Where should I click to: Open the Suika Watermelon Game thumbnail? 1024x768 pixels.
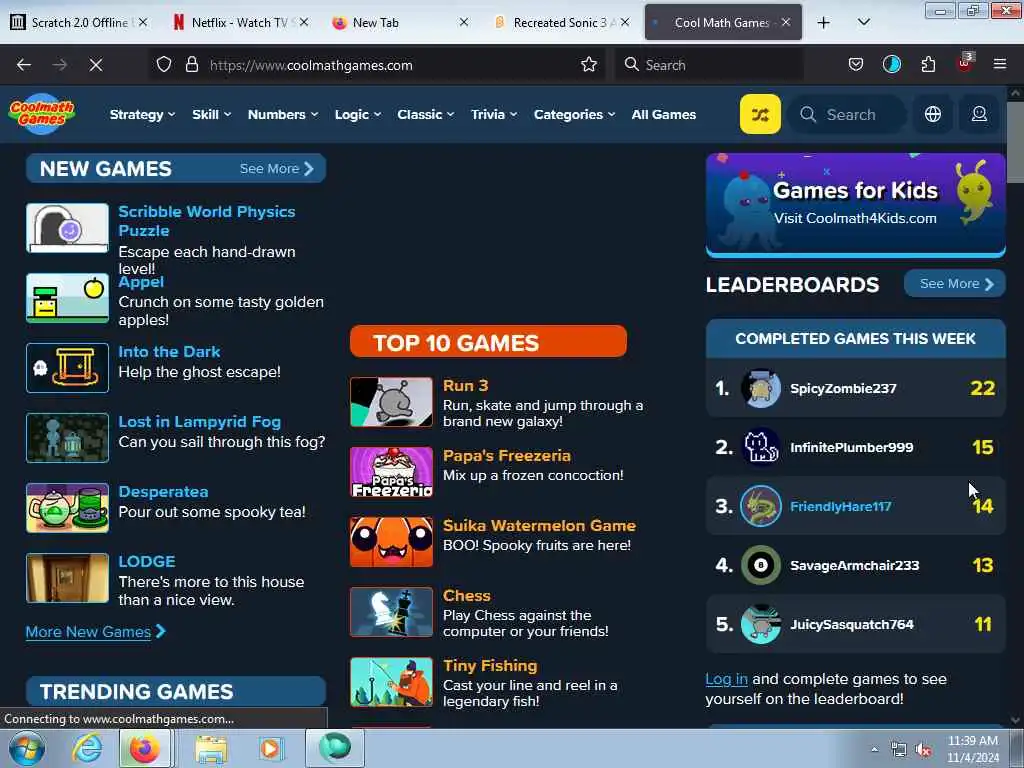[x=391, y=541]
